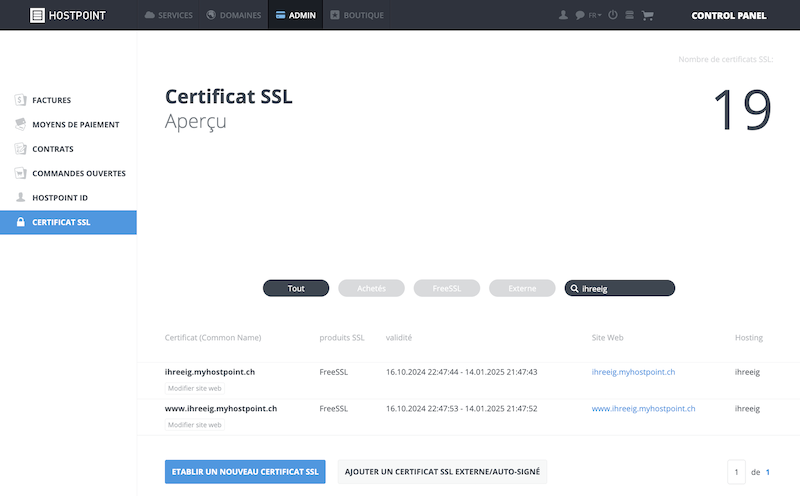Viewport: 800px width, 496px height.
Task: Open the user account icon
Action: (563, 15)
